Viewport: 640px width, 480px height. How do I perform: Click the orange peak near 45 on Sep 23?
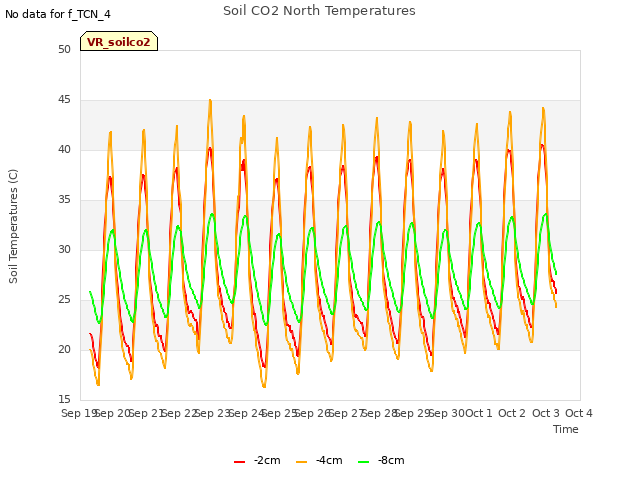tap(210, 100)
